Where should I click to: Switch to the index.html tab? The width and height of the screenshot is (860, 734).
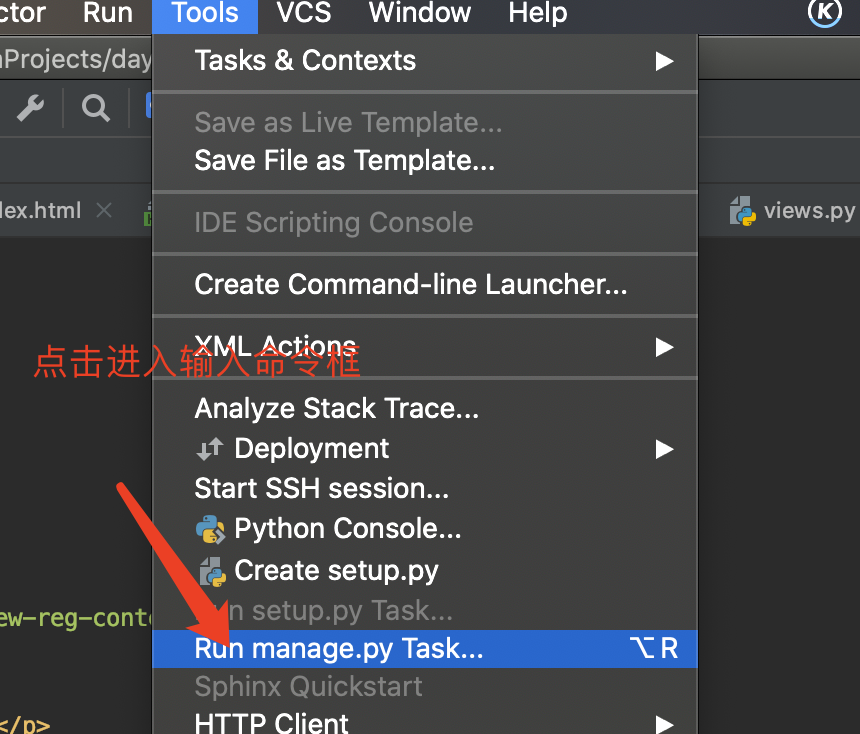(41, 211)
